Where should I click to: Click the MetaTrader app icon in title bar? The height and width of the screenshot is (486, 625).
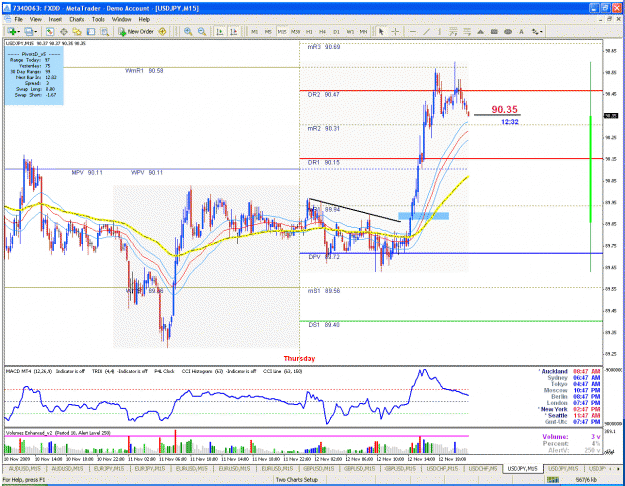pyautogui.click(x=7, y=8)
